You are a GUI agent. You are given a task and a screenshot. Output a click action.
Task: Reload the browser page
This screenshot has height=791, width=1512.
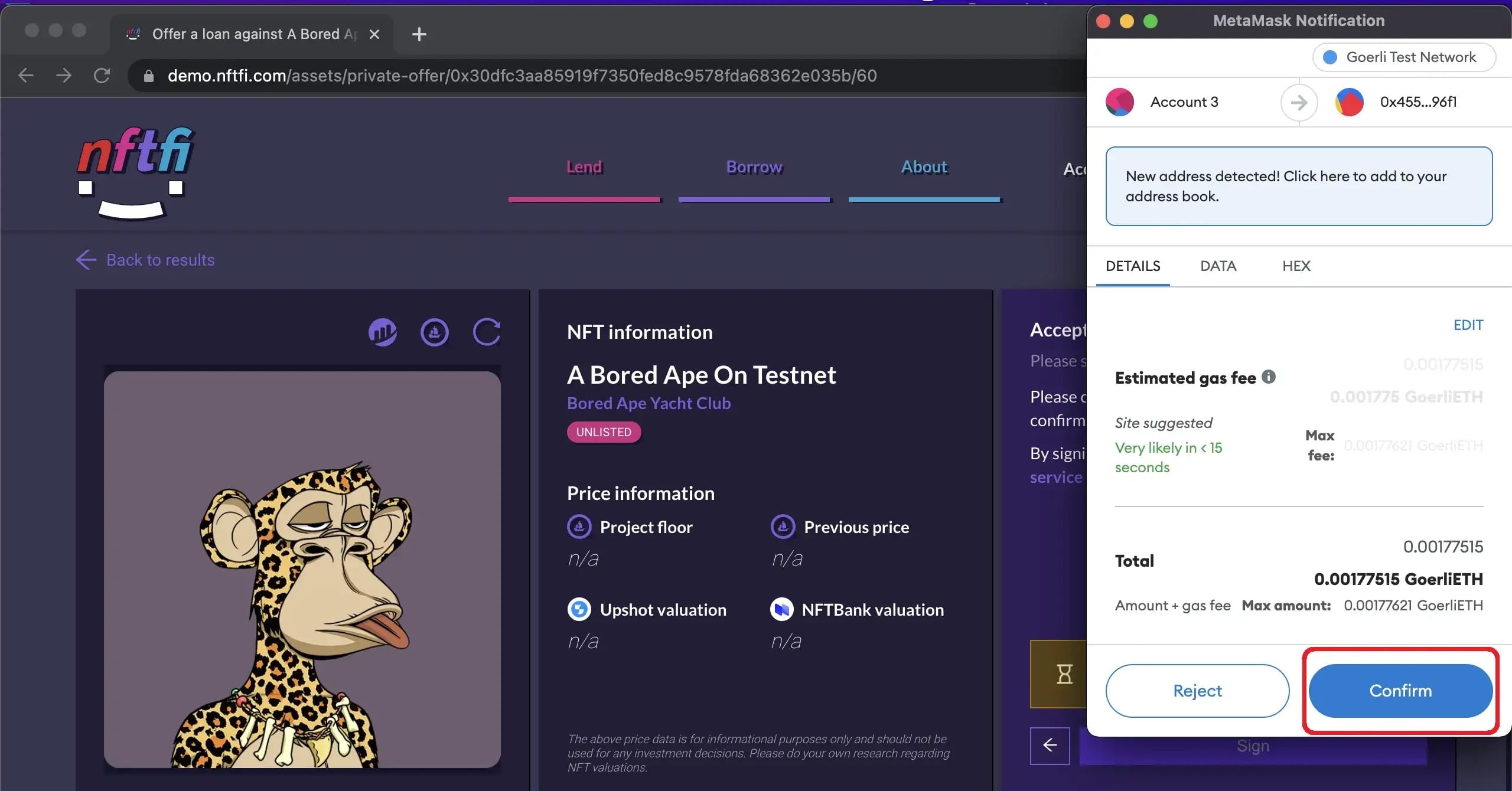pos(102,76)
